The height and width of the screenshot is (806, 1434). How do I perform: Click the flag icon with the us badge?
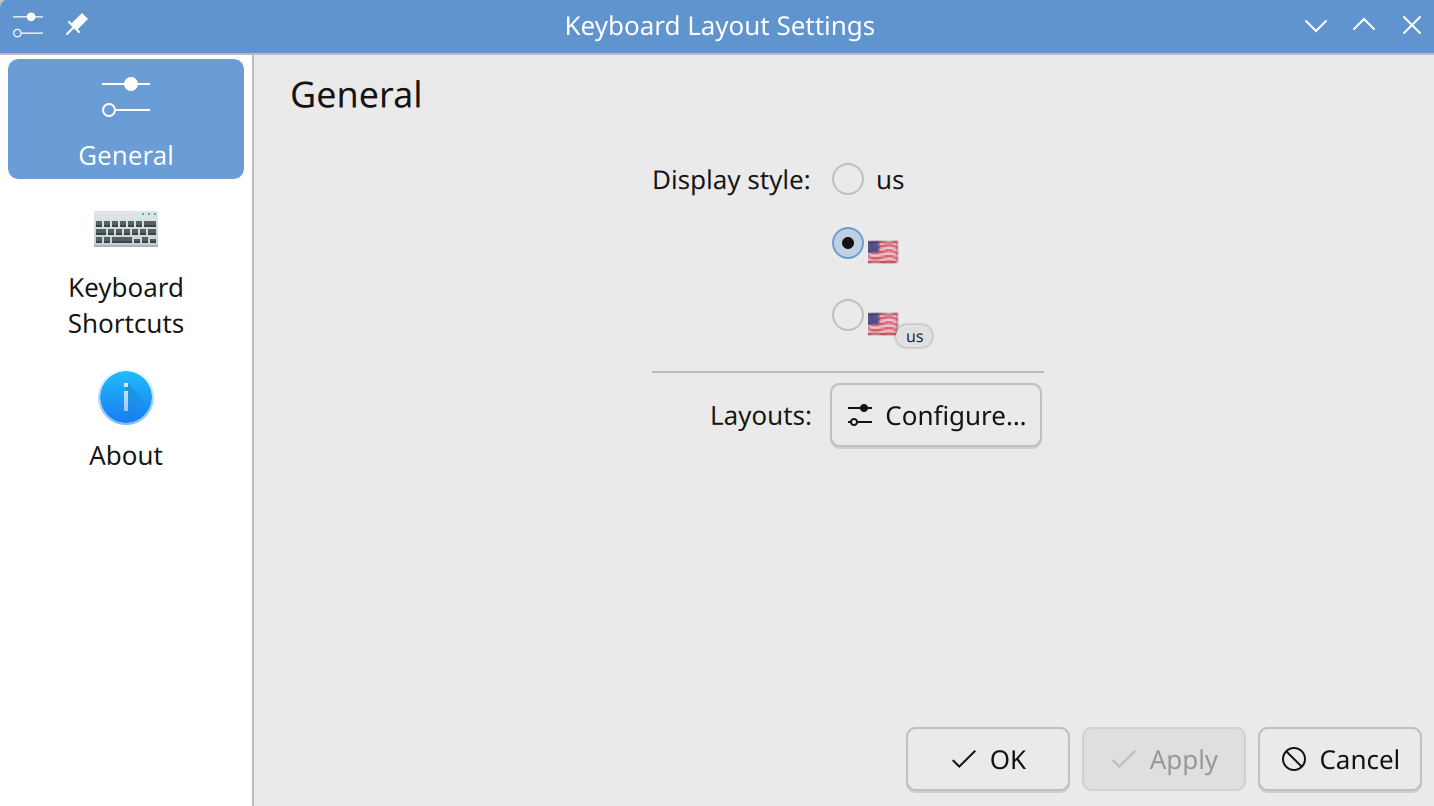click(883, 323)
